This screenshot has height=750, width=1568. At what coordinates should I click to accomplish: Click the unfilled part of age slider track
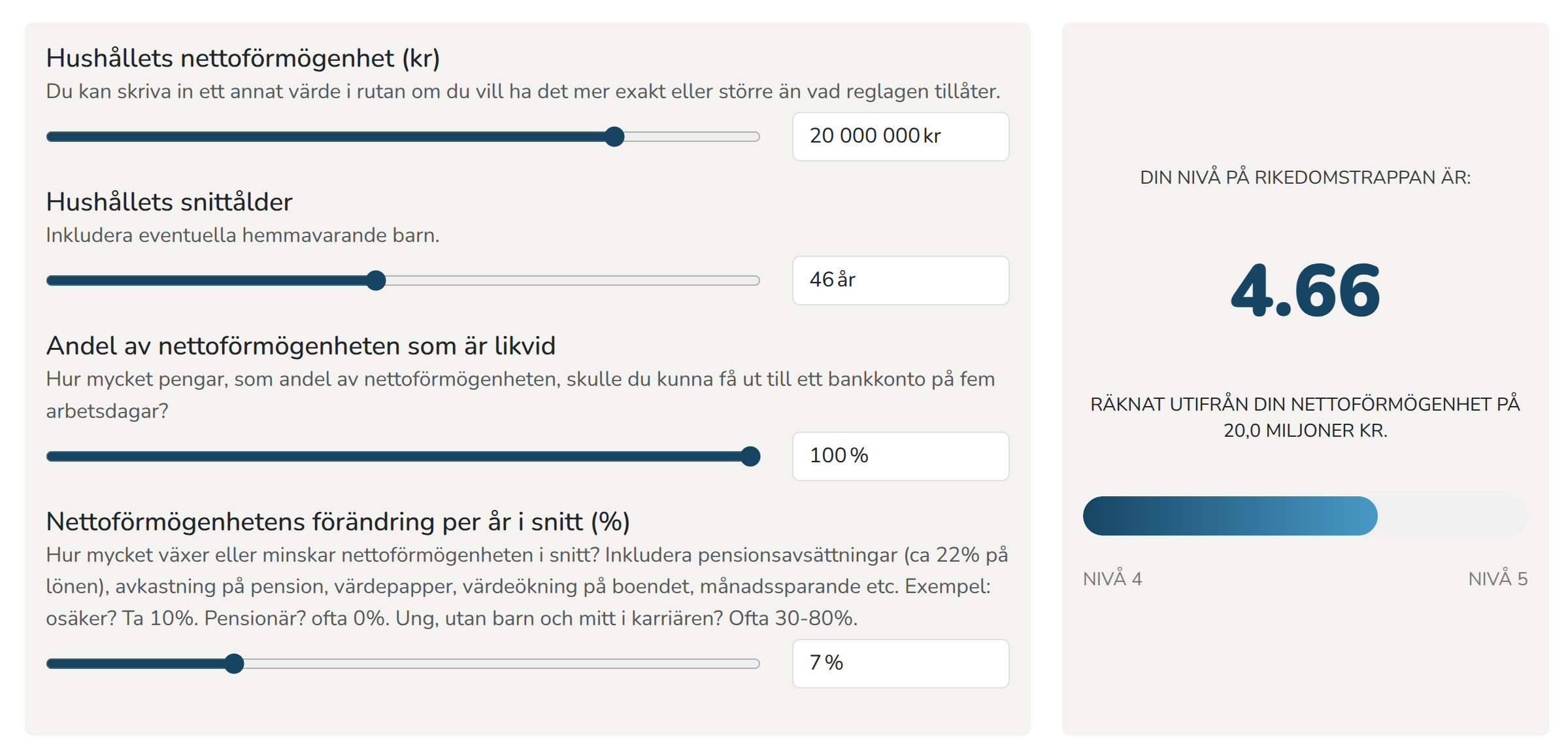(569, 281)
